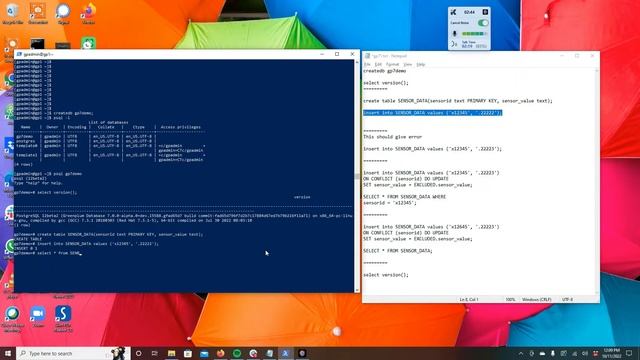This screenshot has height=360, width=640.
Task: Click the taskbar search box
Action: [x=73, y=353]
